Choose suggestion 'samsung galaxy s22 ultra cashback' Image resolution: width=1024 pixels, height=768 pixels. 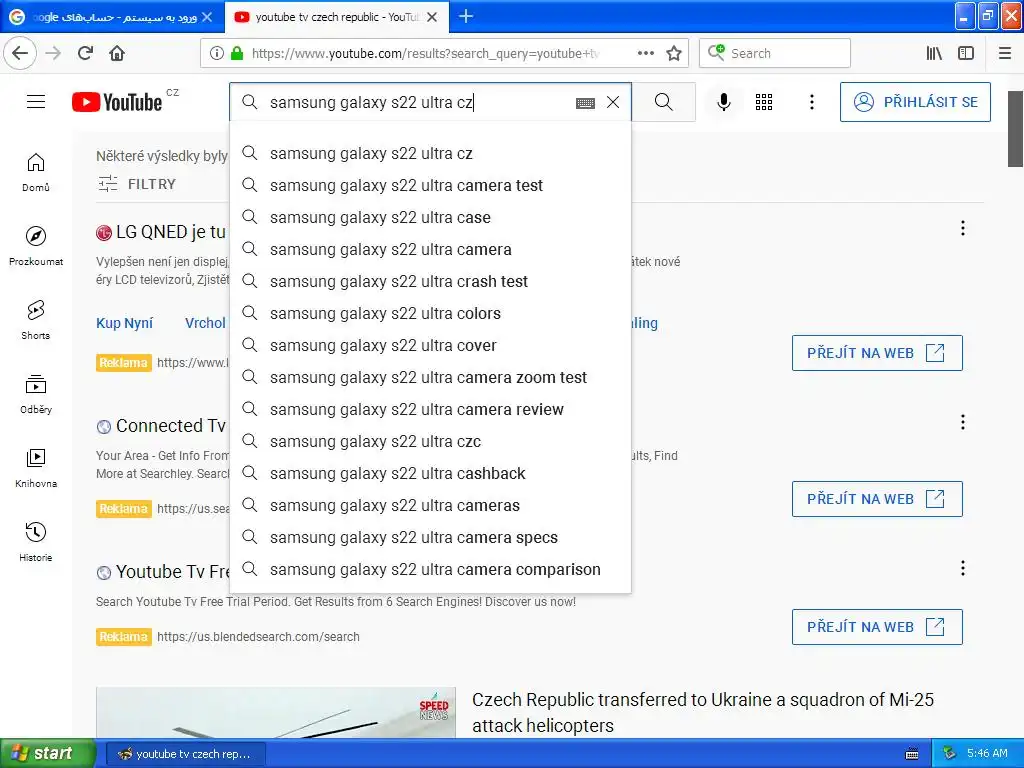point(431,473)
